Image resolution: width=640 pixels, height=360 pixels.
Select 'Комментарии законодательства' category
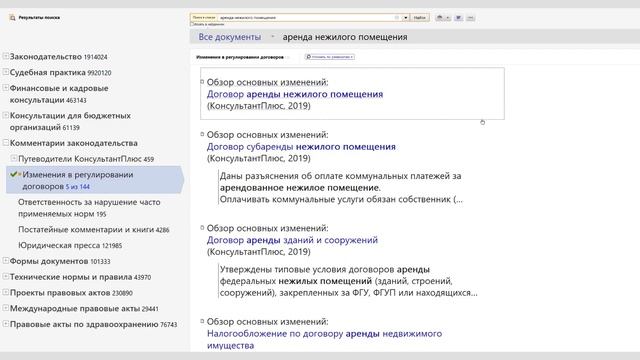pyautogui.click(x=73, y=143)
